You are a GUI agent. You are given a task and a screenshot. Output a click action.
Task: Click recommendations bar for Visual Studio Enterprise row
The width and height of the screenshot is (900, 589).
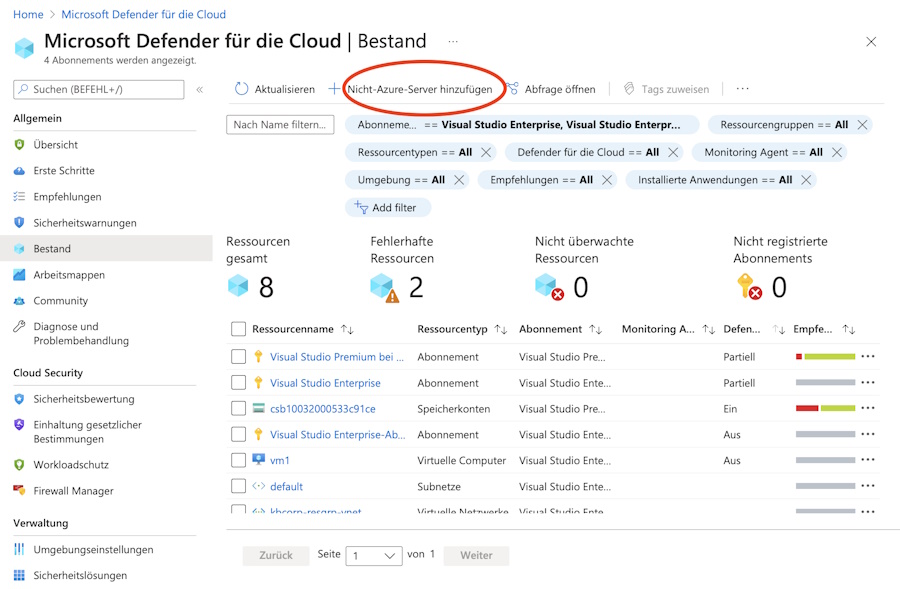(x=825, y=382)
